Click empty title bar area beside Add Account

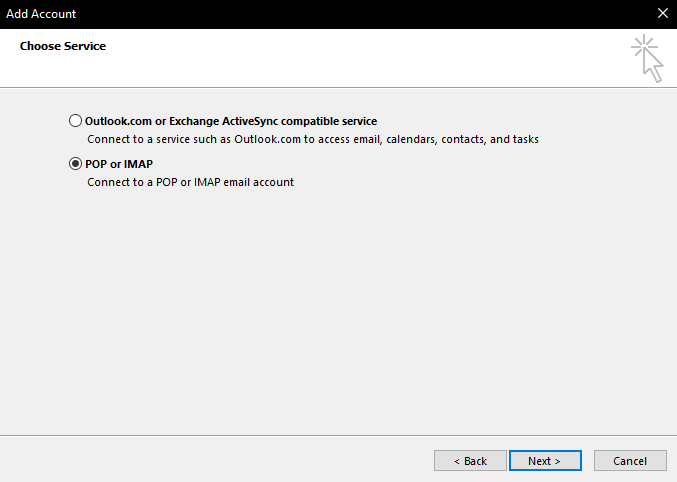coord(350,14)
